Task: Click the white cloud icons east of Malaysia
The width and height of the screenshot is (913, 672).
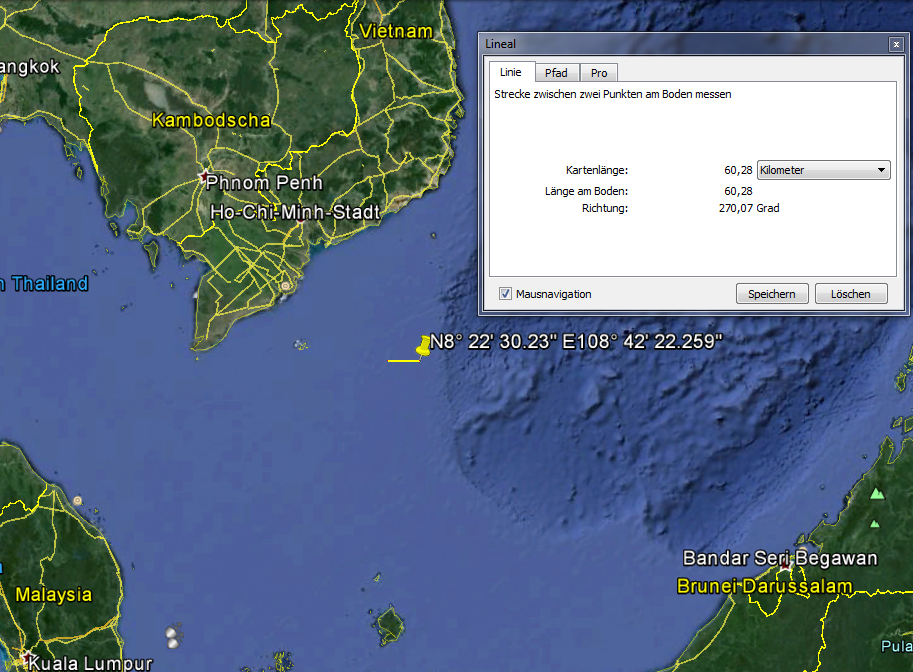Action: point(174,635)
